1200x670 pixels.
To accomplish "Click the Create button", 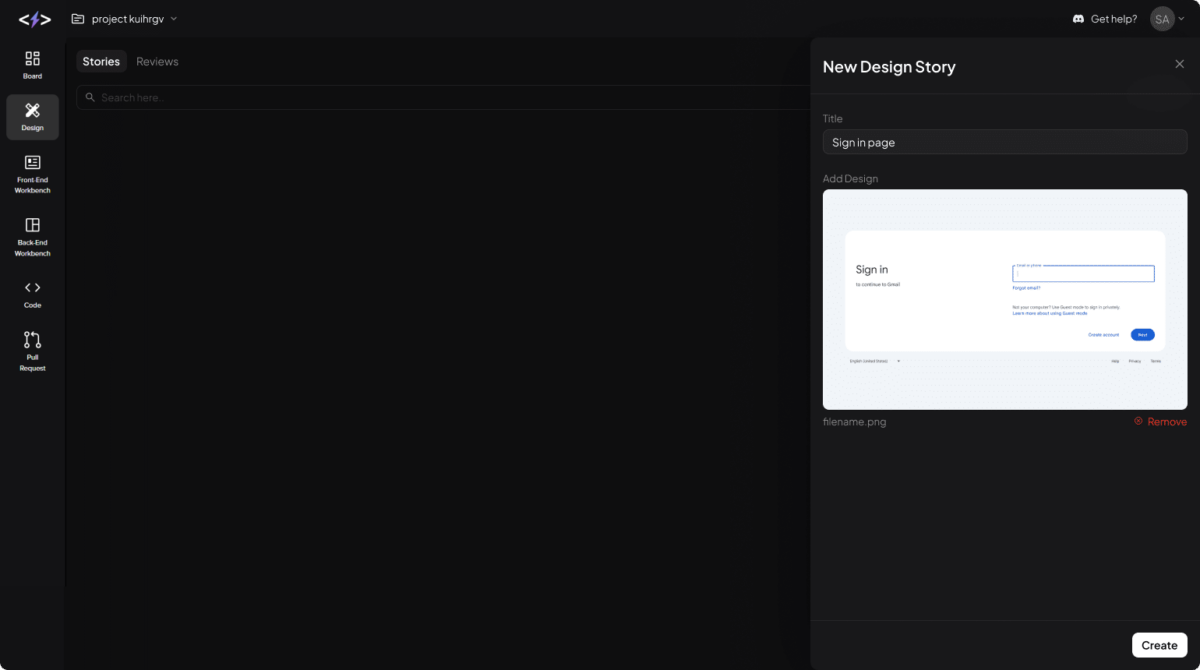I will [1159, 644].
